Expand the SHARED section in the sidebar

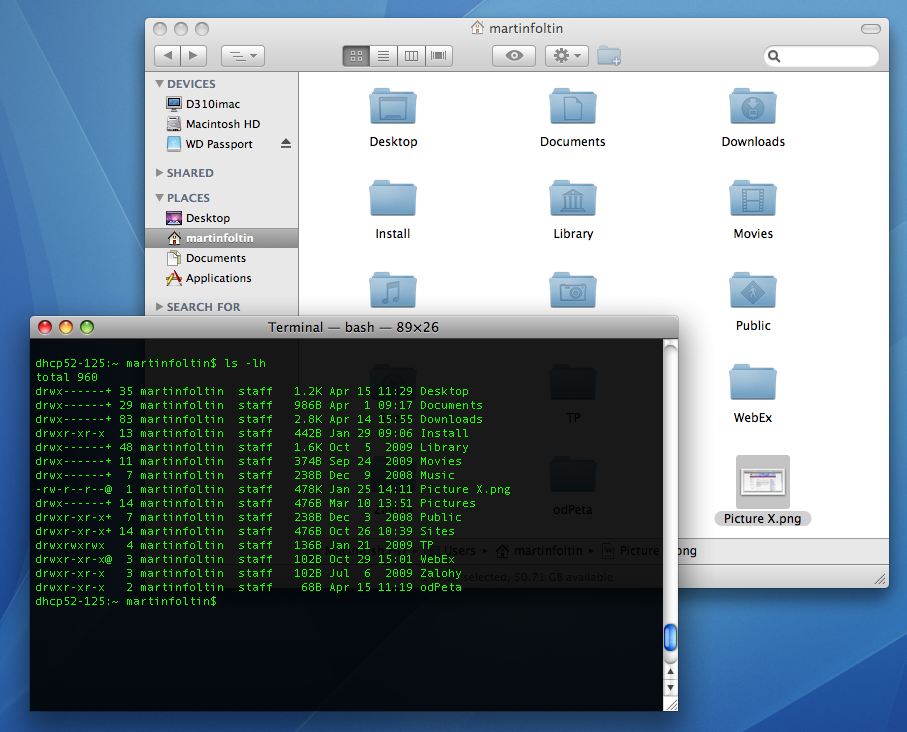click(x=160, y=172)
